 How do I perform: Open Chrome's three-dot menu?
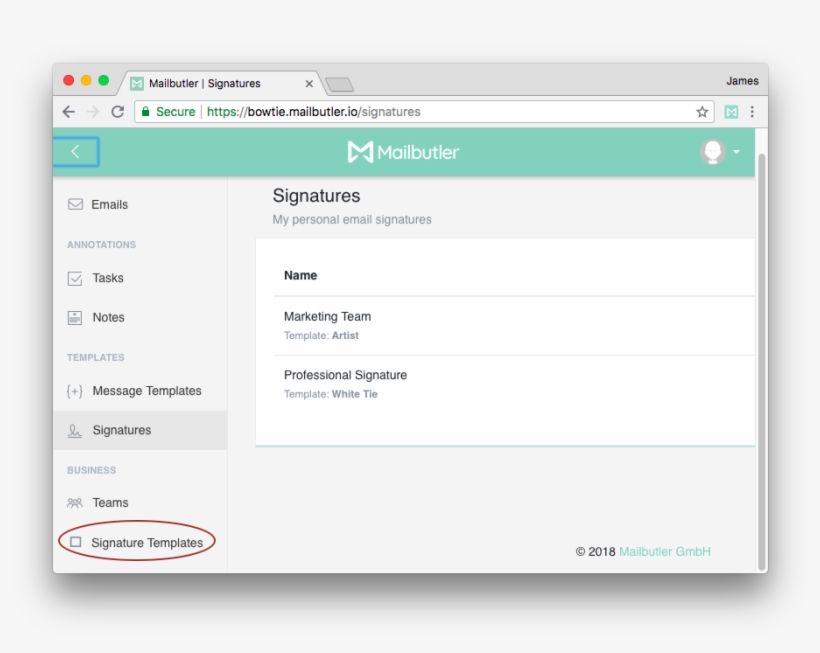(x=752, y=112)
